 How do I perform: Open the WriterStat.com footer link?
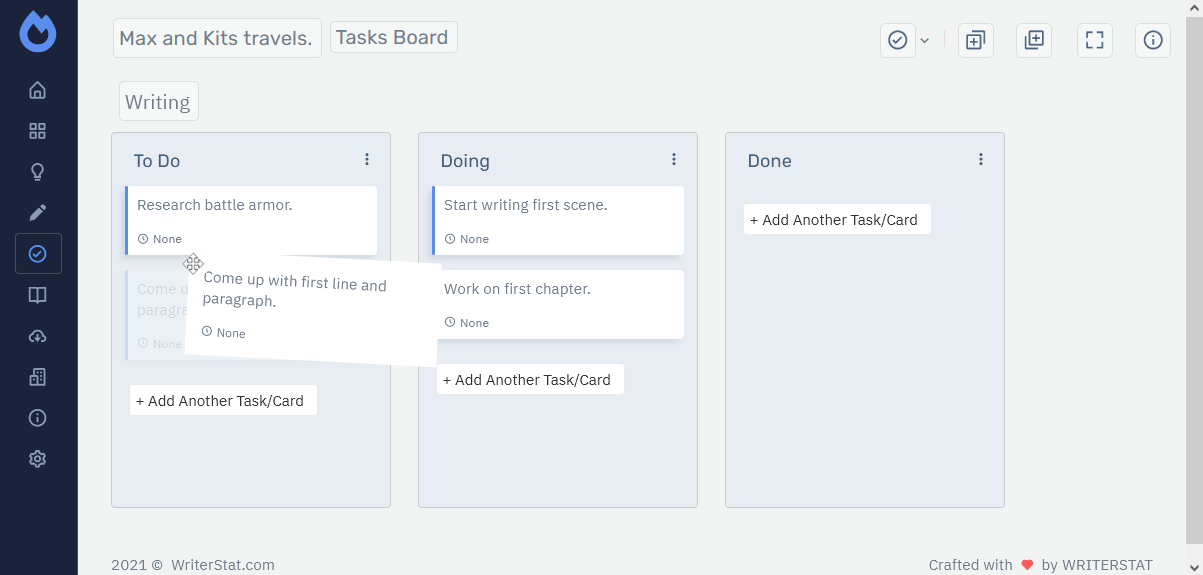tap(222, 565)
